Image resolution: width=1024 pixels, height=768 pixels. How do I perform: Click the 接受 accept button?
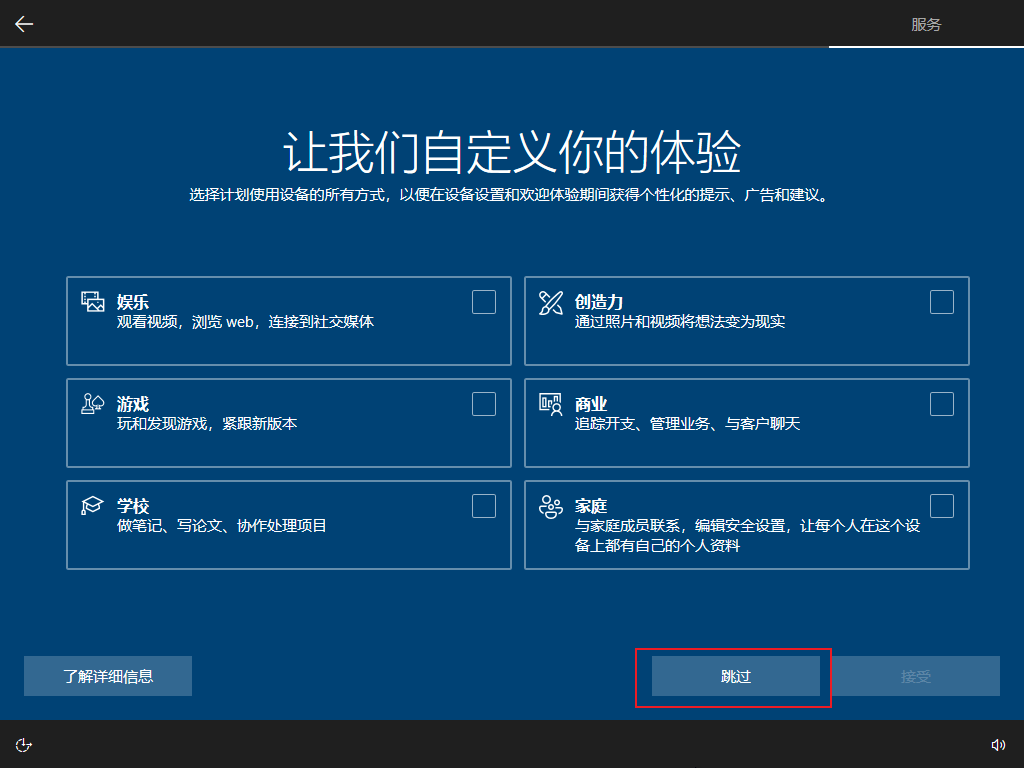pos(916,676)
